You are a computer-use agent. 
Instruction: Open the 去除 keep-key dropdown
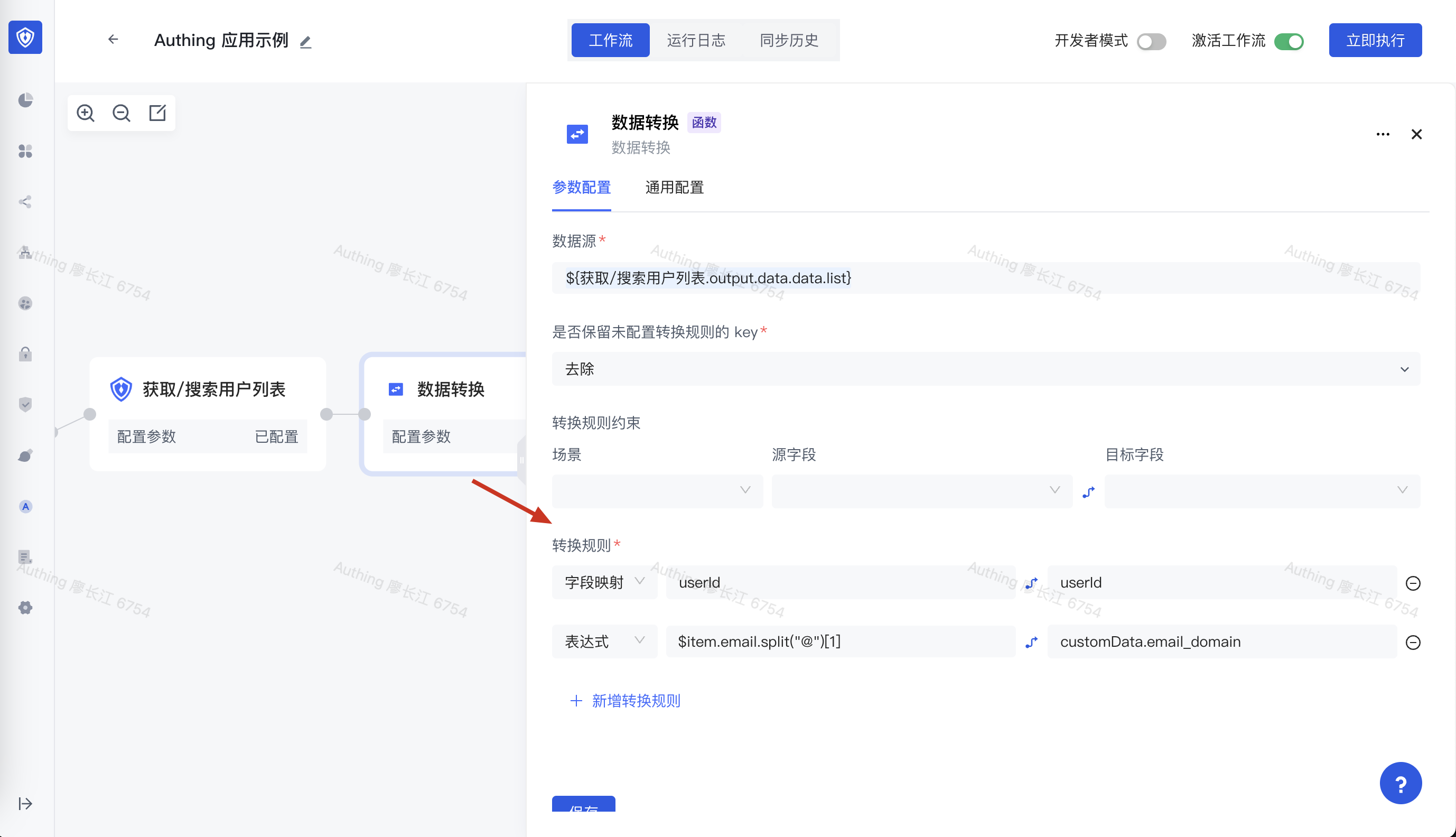985,369
